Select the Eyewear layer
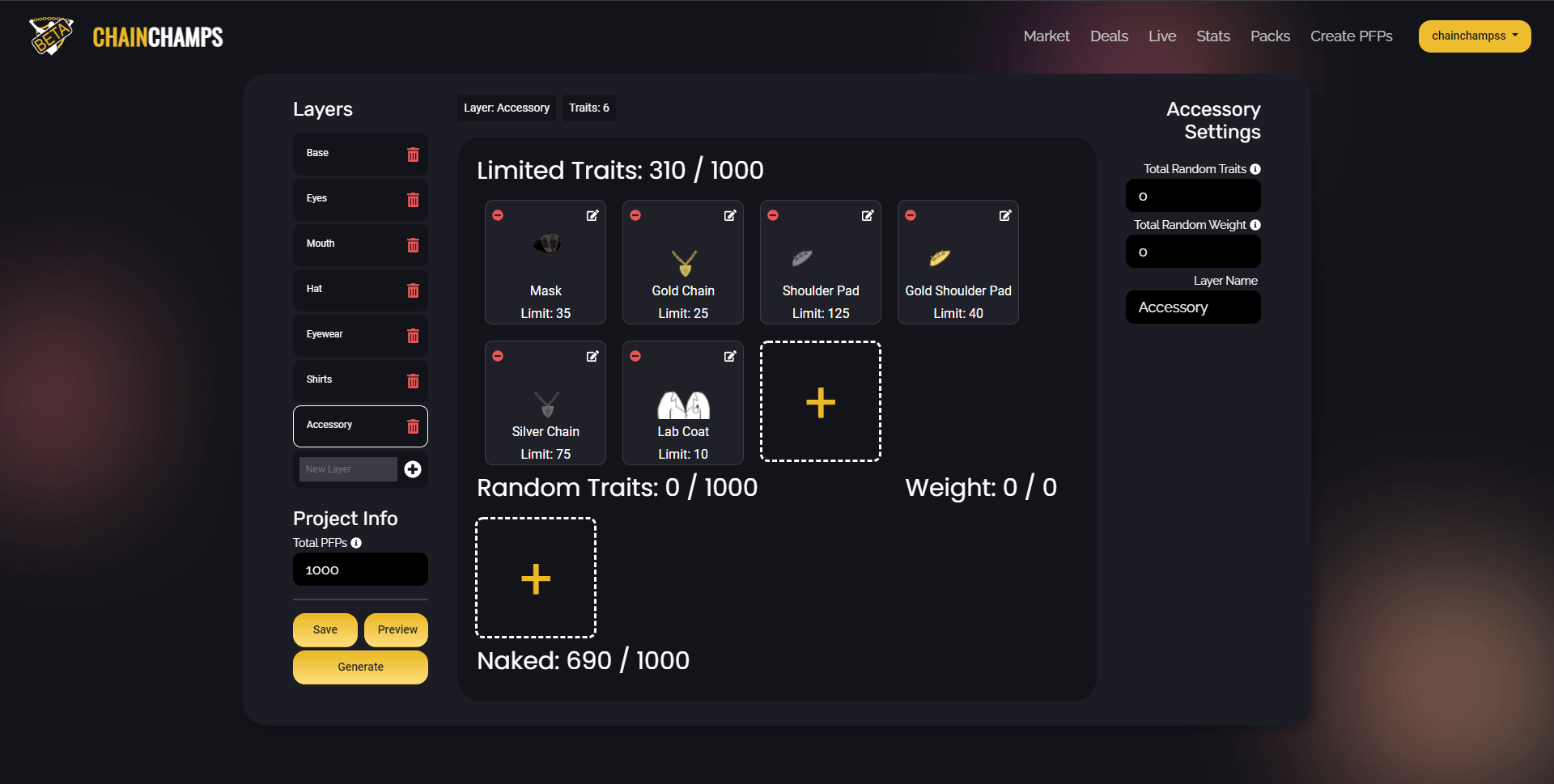This screenshot has height=784, width=1554. [360, 336]
